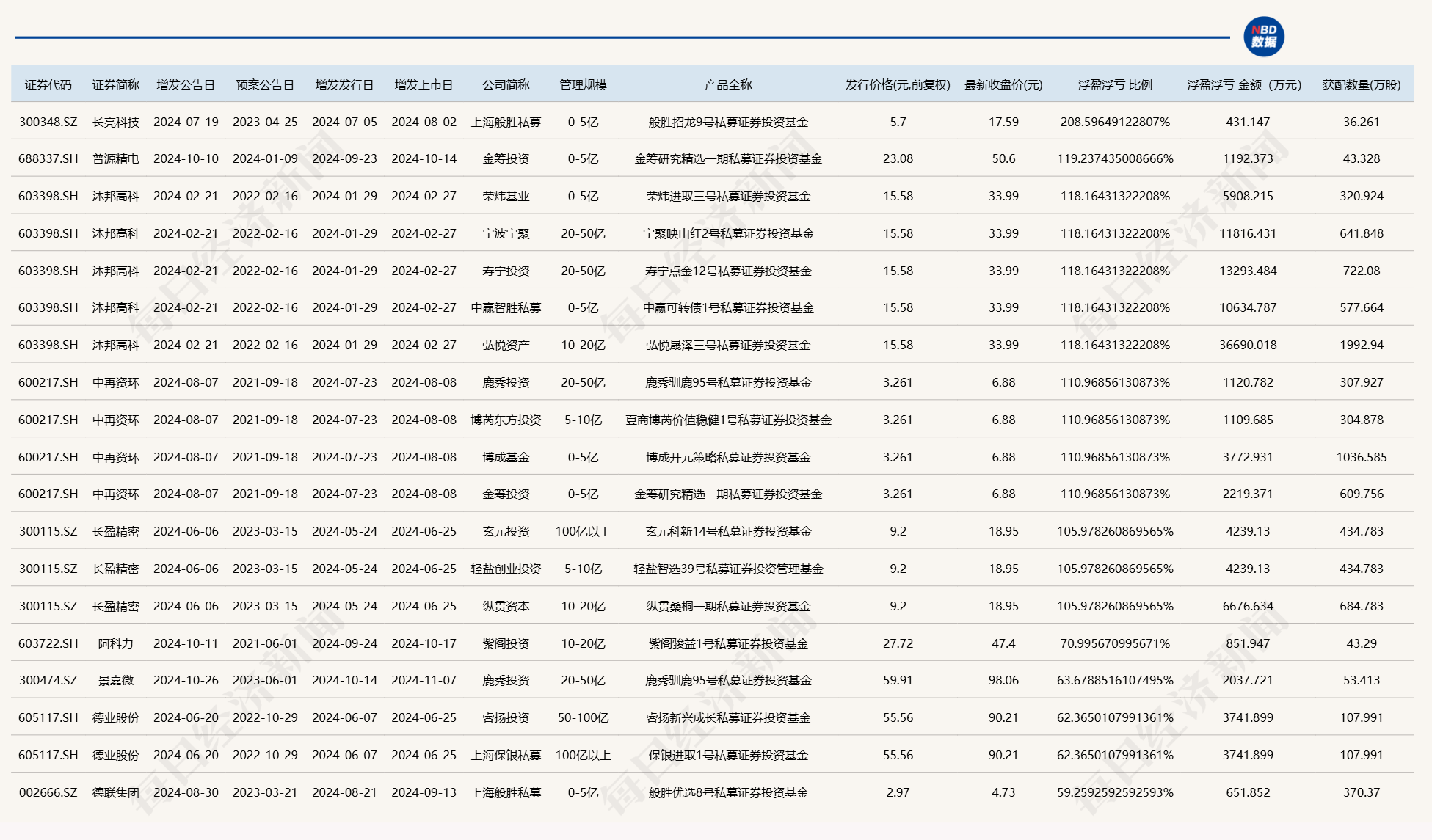Click 宁聚映山红2号私募证券投资基金 product name

[x=728, y=233]
